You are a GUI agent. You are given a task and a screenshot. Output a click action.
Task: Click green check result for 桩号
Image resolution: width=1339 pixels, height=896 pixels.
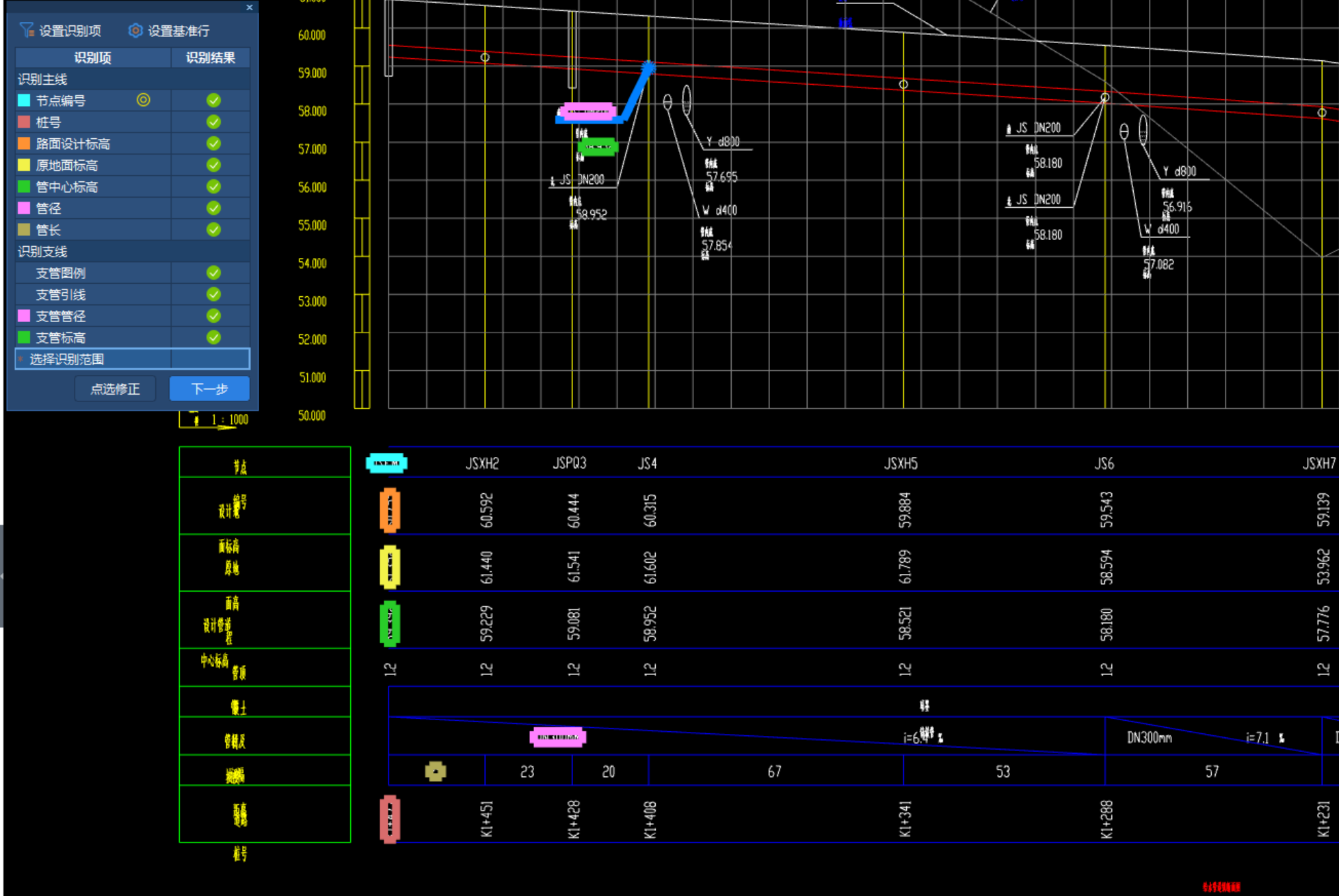213,122
